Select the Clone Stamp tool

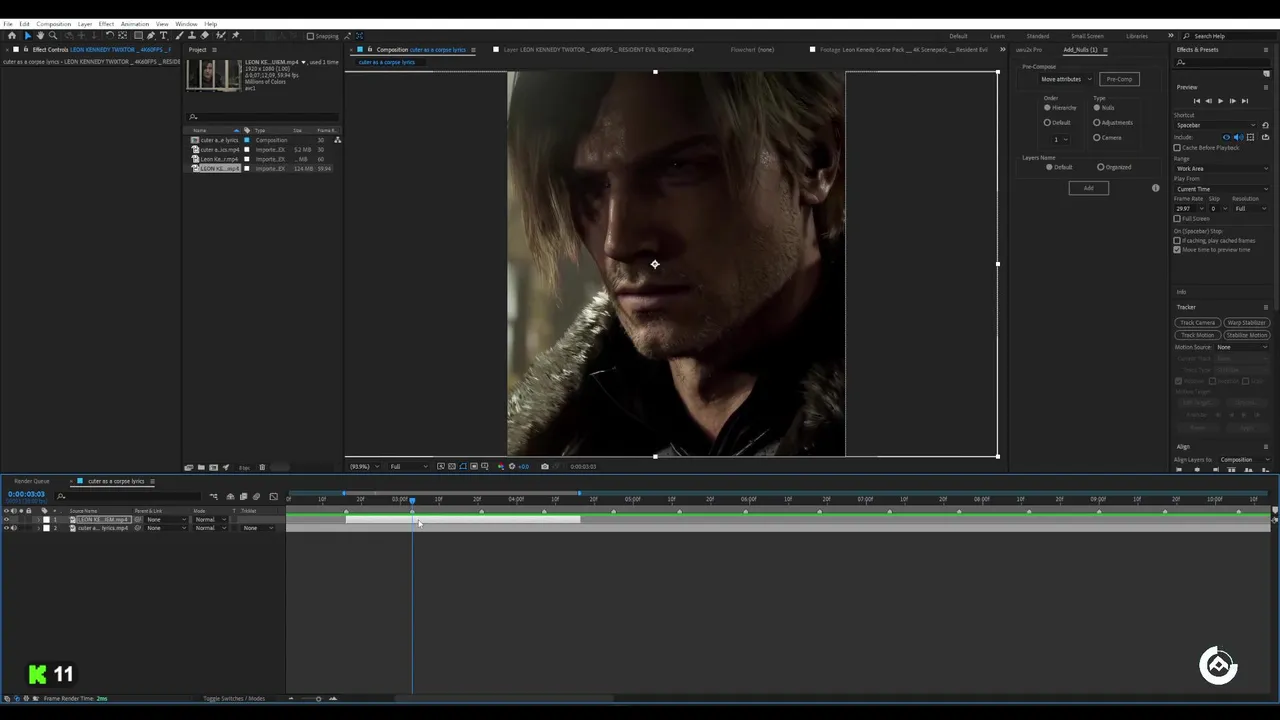[x=192, y=36]
